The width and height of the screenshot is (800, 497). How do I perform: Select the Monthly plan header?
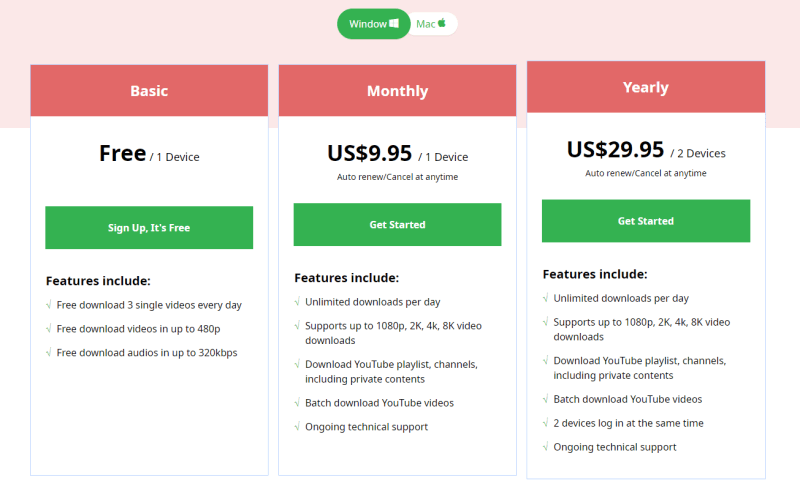click(x=397, y=91)
